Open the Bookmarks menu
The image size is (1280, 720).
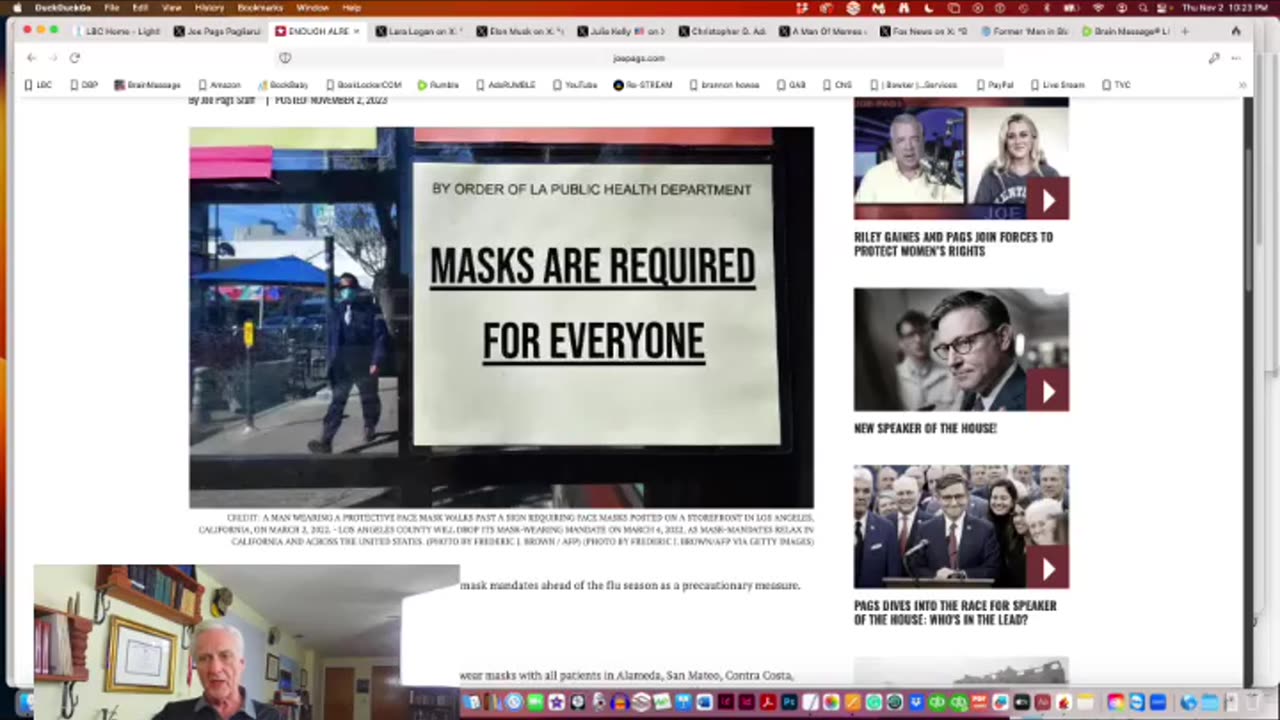pyautogui.click(x=260, y=7)
